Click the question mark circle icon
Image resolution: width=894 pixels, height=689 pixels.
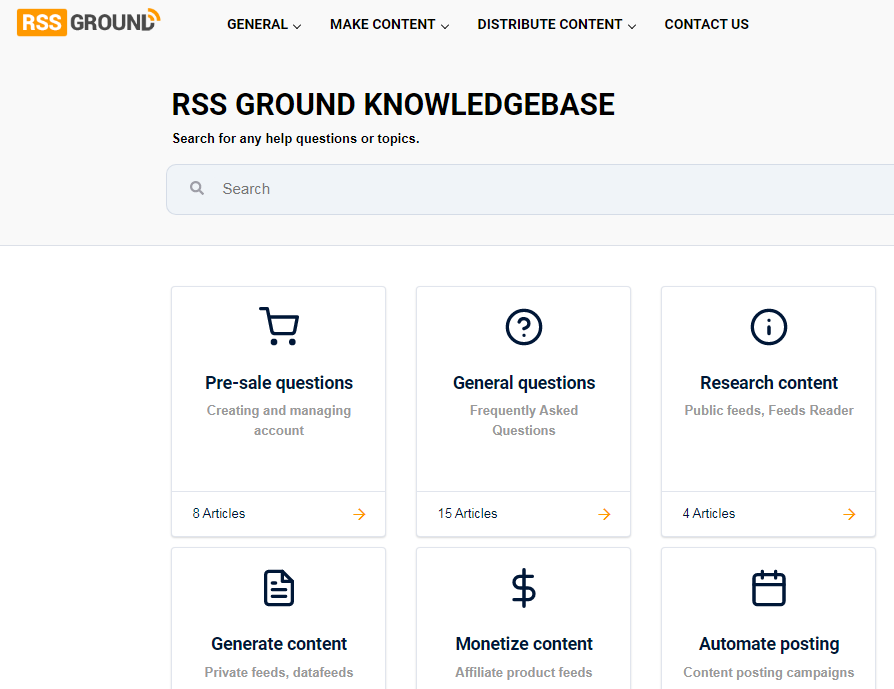(523, 327)
